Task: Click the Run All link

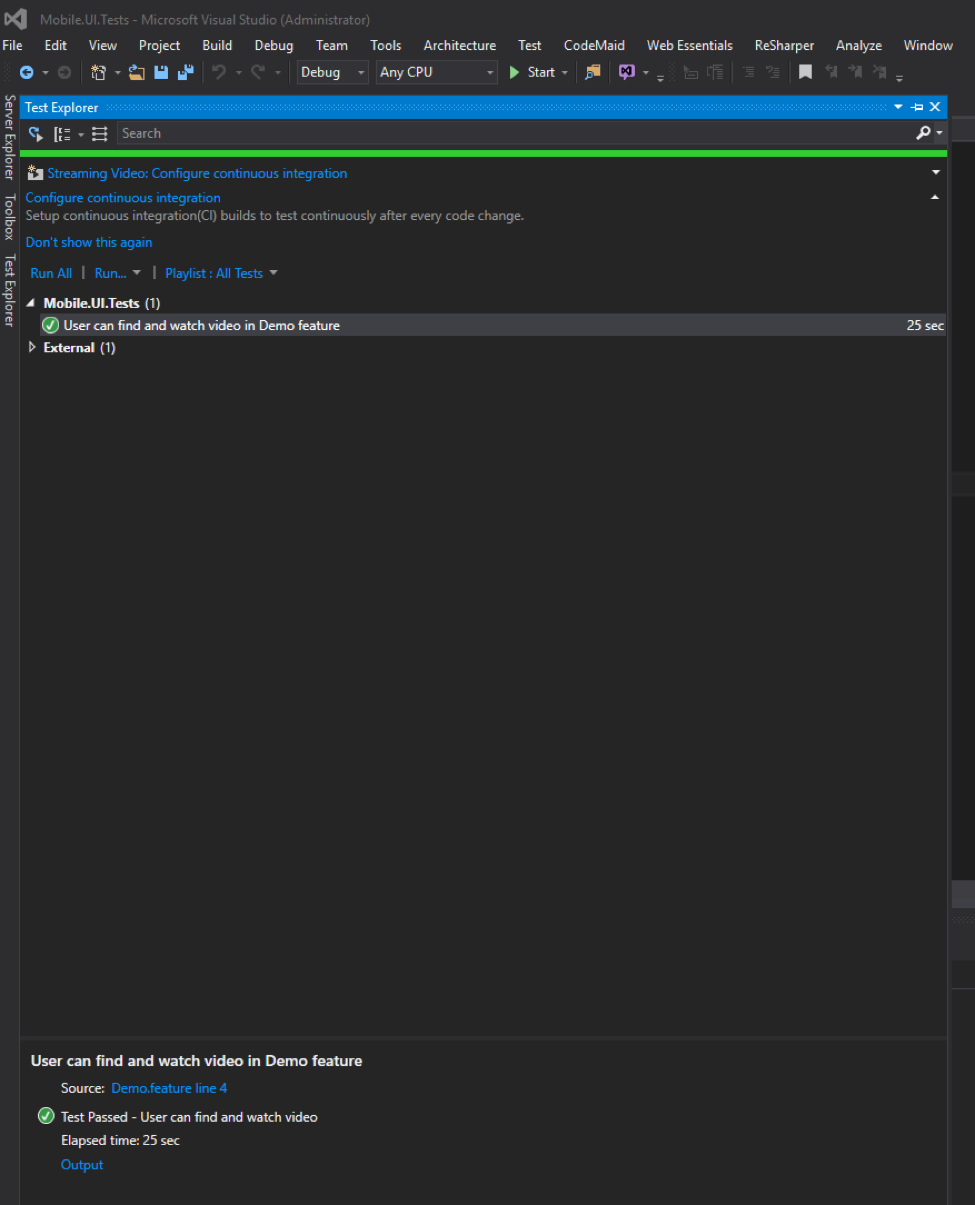Action: (51, 273)
